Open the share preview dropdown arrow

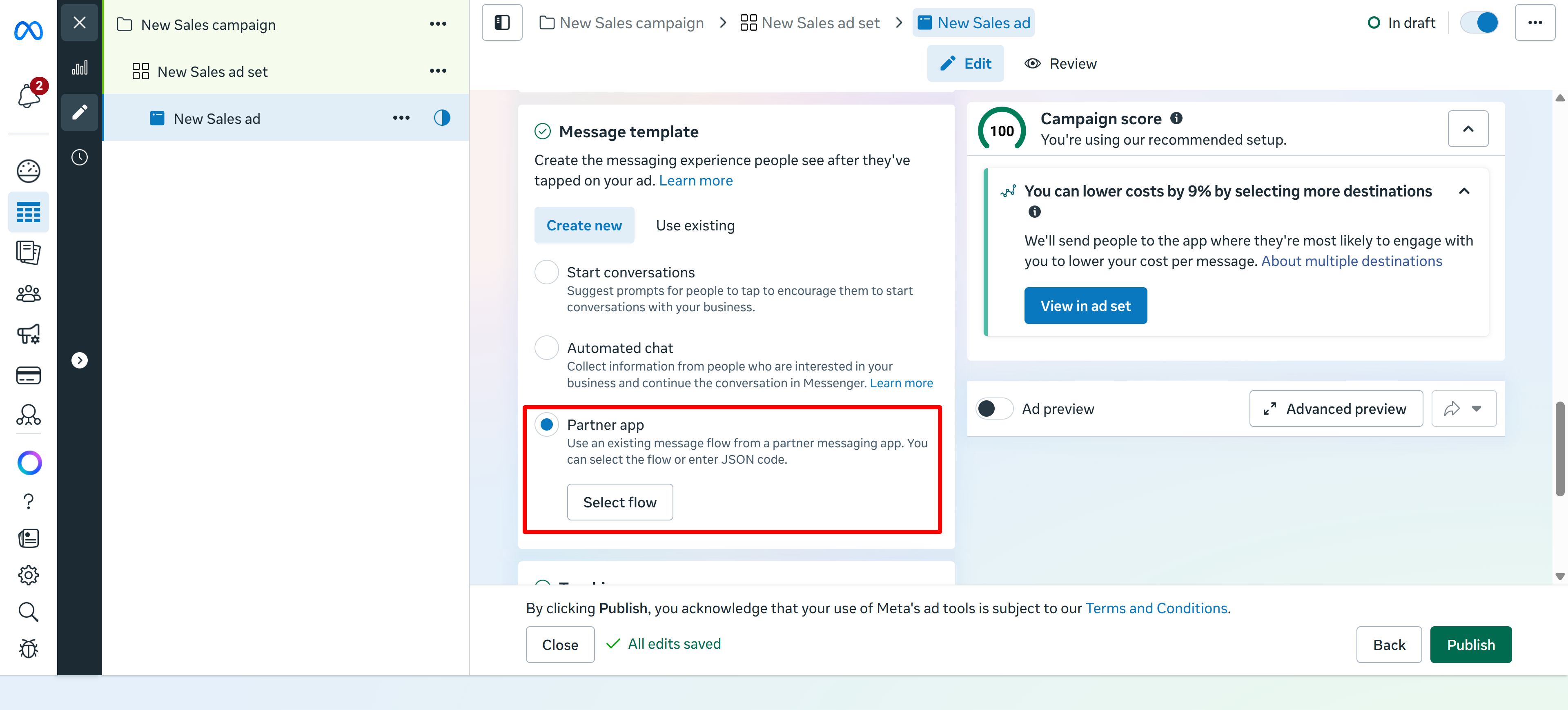(1476, 409)
